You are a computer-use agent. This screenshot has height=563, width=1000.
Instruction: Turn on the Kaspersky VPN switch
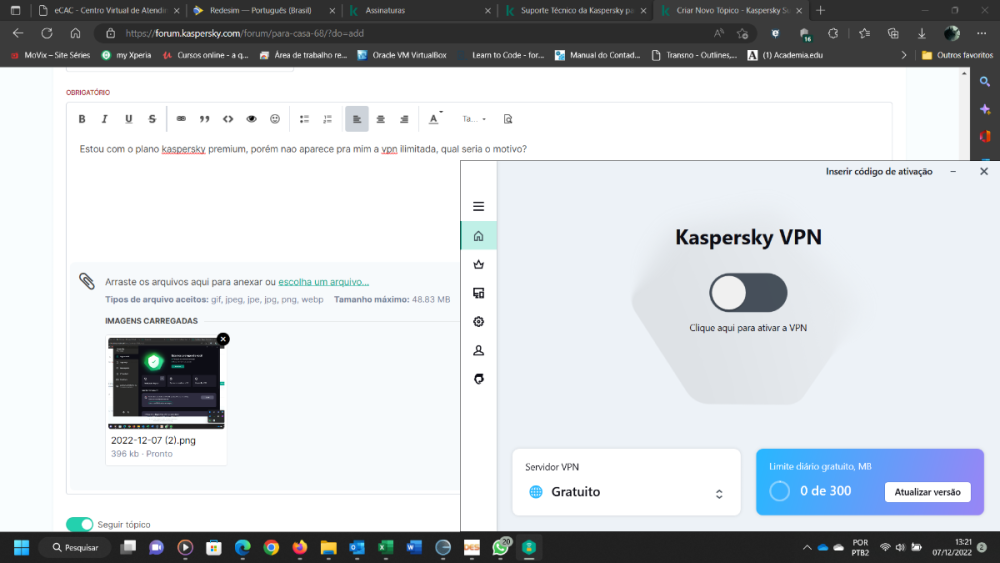pos(748,293)
